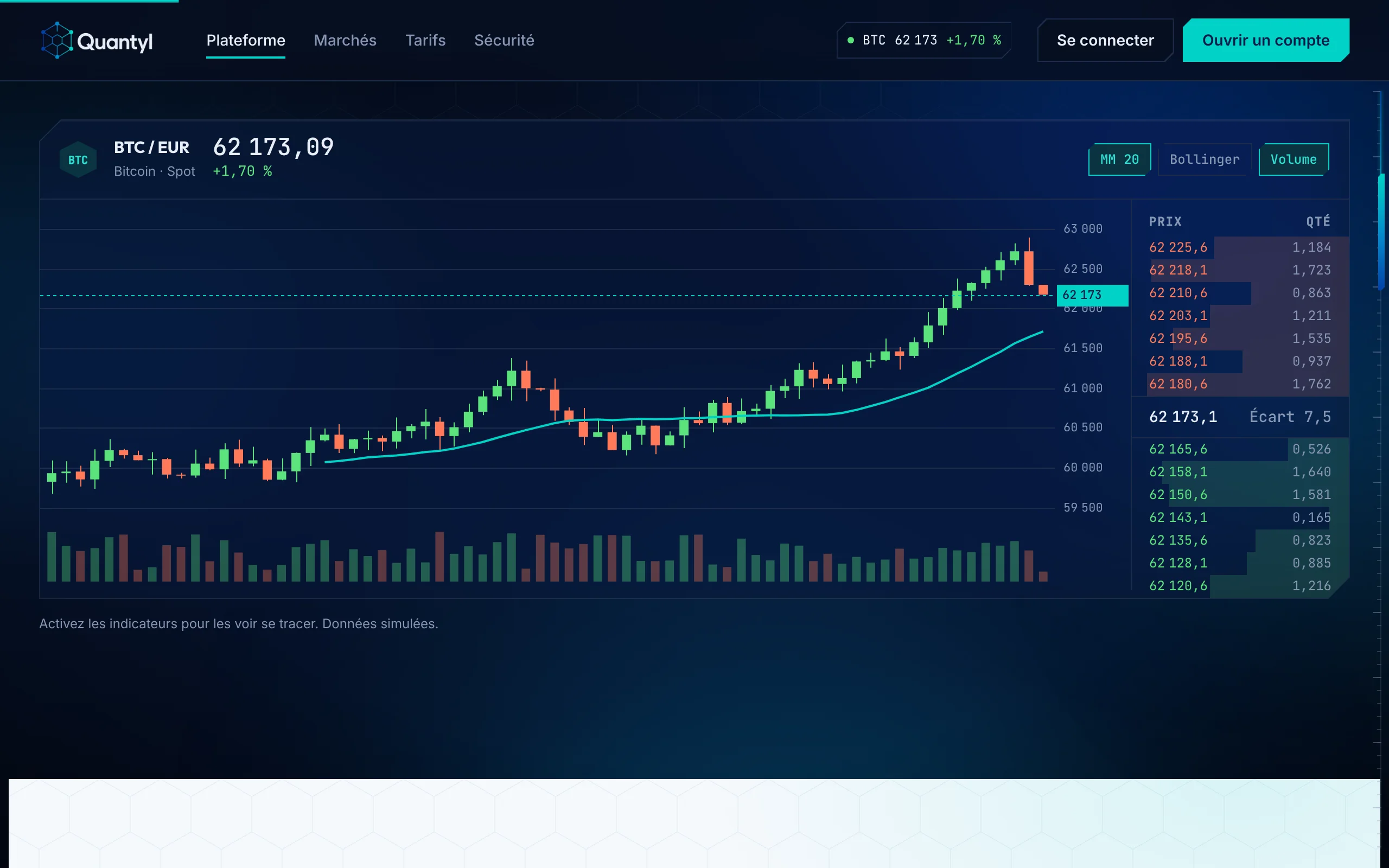The height and width of the screenshot is (868, 1389).
Task: Select ask row 62 210,6
Action: click(x=1240, y=293)
